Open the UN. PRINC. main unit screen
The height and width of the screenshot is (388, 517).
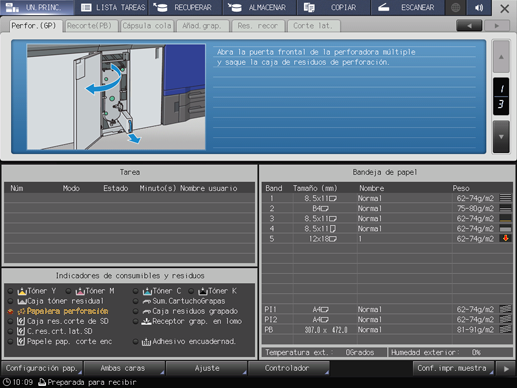point(37,7)
